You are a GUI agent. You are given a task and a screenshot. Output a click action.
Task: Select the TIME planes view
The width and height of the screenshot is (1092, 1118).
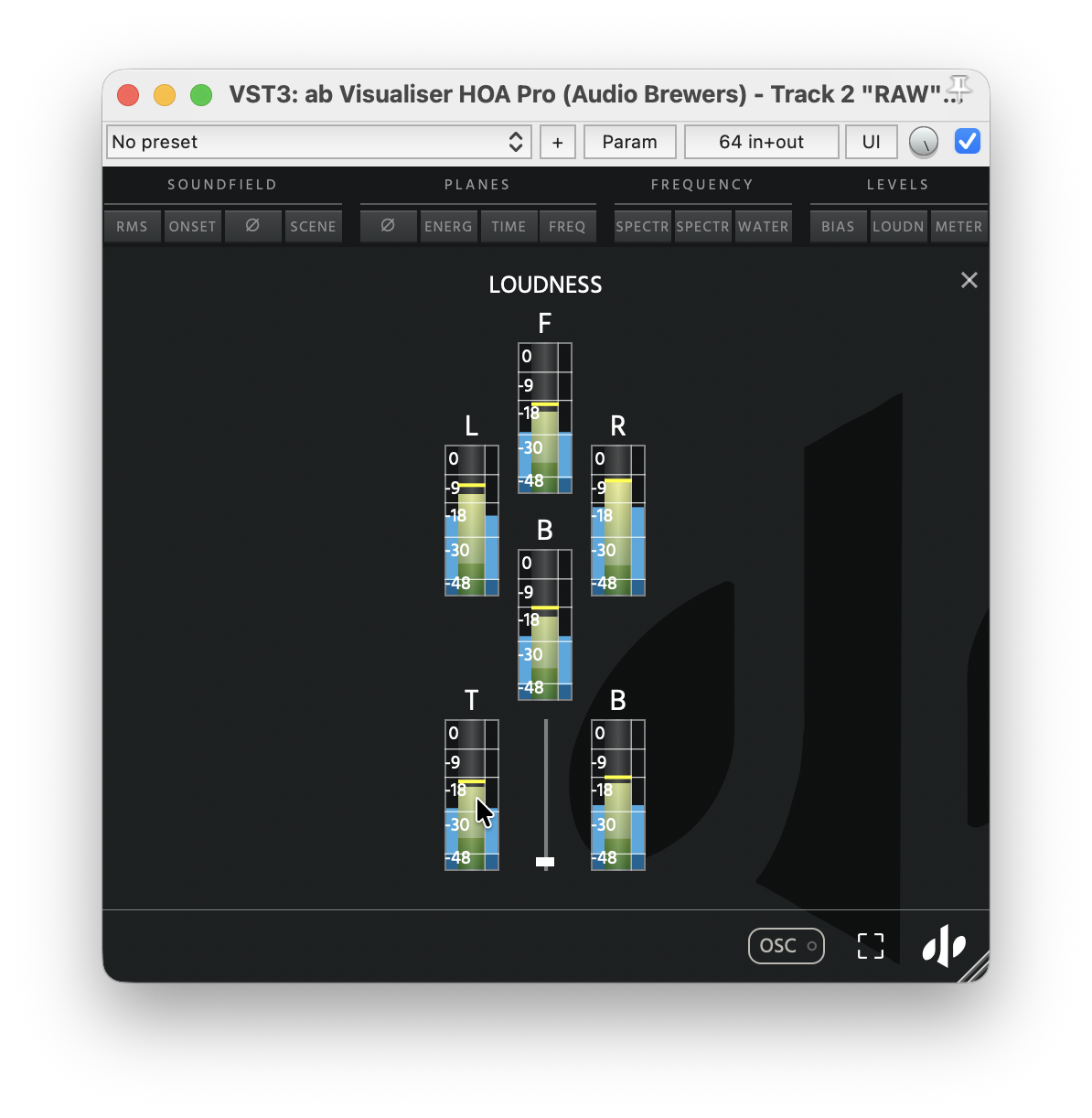click(509, 226)
